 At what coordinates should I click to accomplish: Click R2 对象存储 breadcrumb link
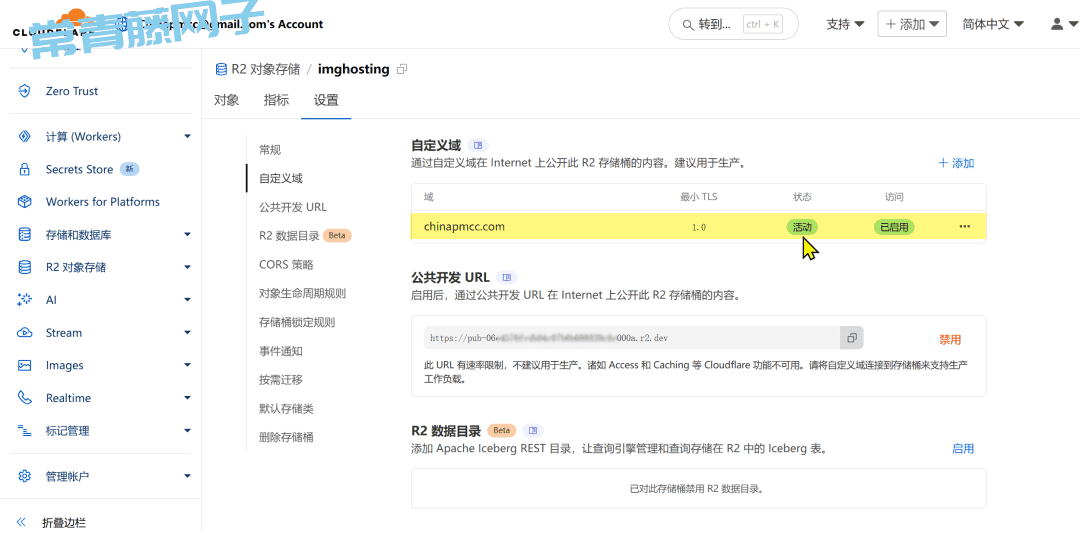265,69
